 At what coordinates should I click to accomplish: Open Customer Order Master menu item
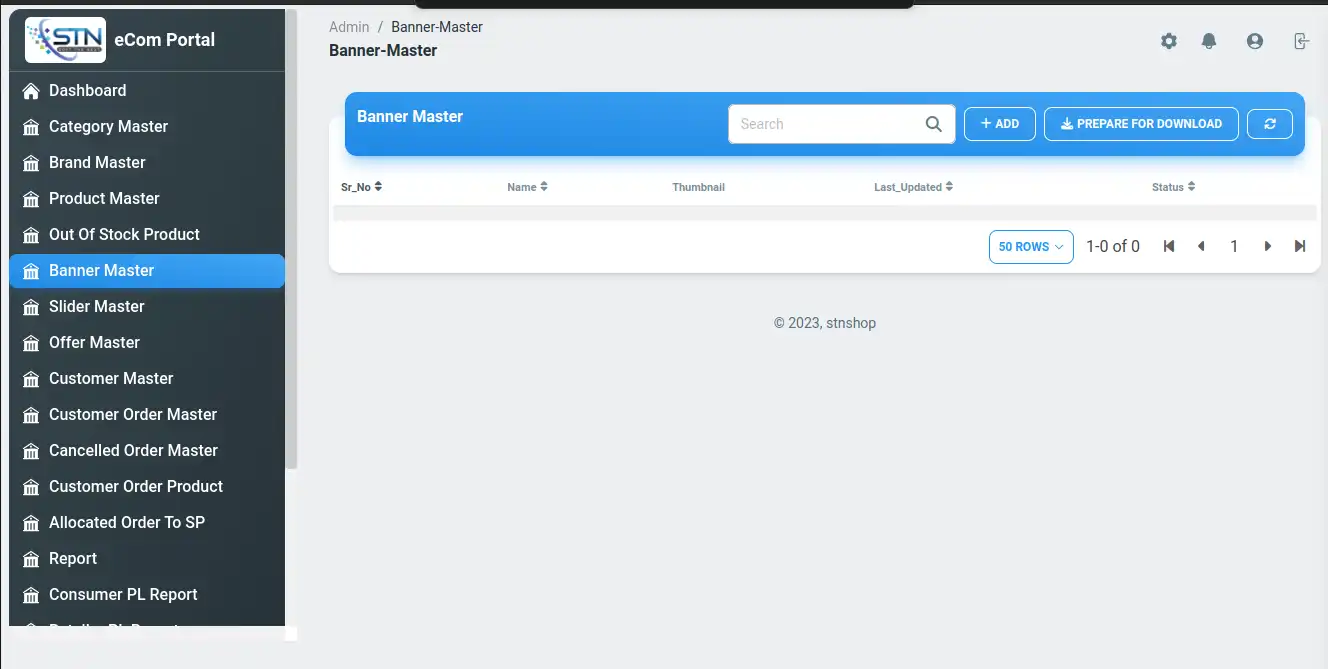click(132, 414)
